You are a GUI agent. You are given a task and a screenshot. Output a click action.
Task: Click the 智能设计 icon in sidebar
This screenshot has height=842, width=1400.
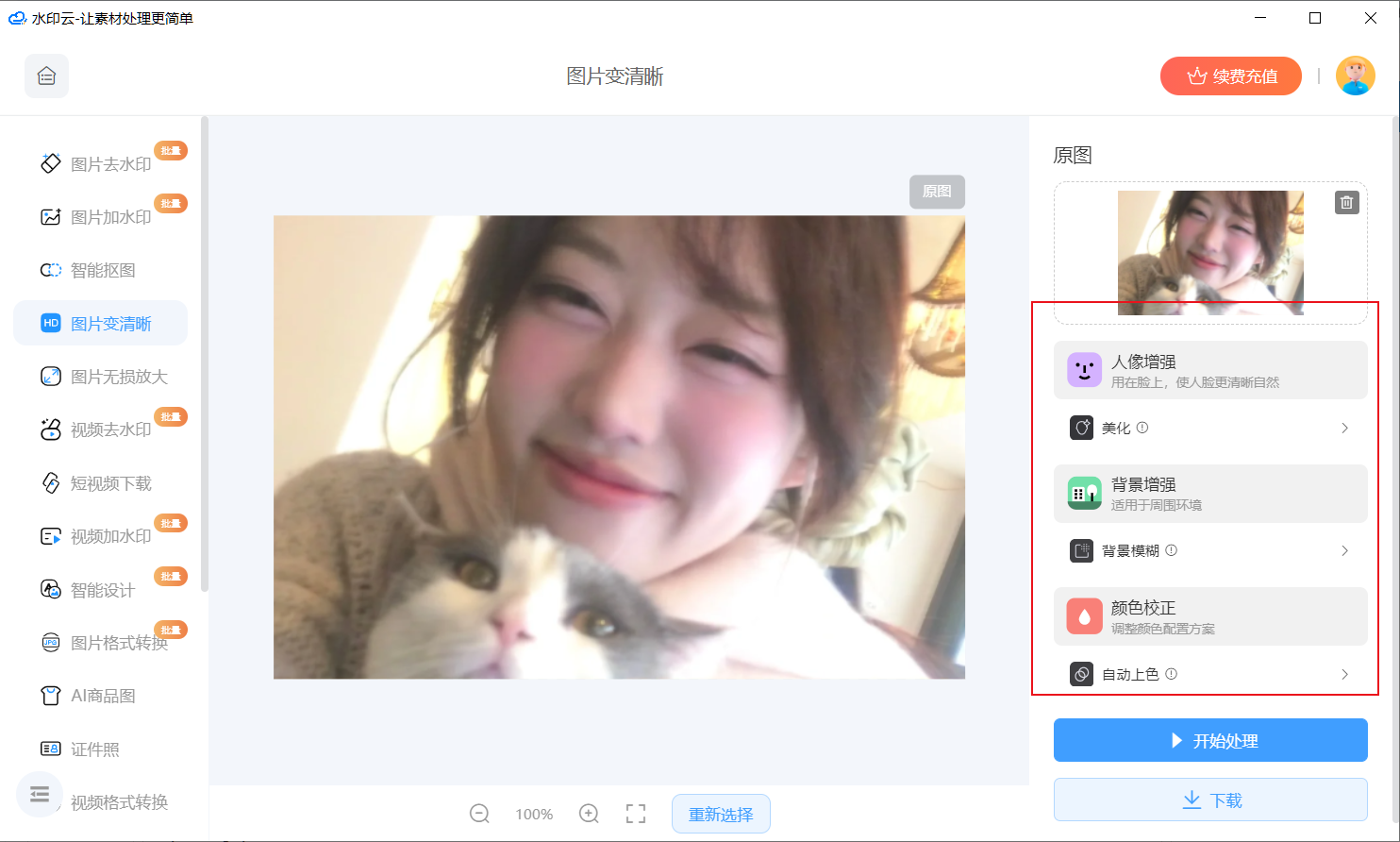coord(51,589)
